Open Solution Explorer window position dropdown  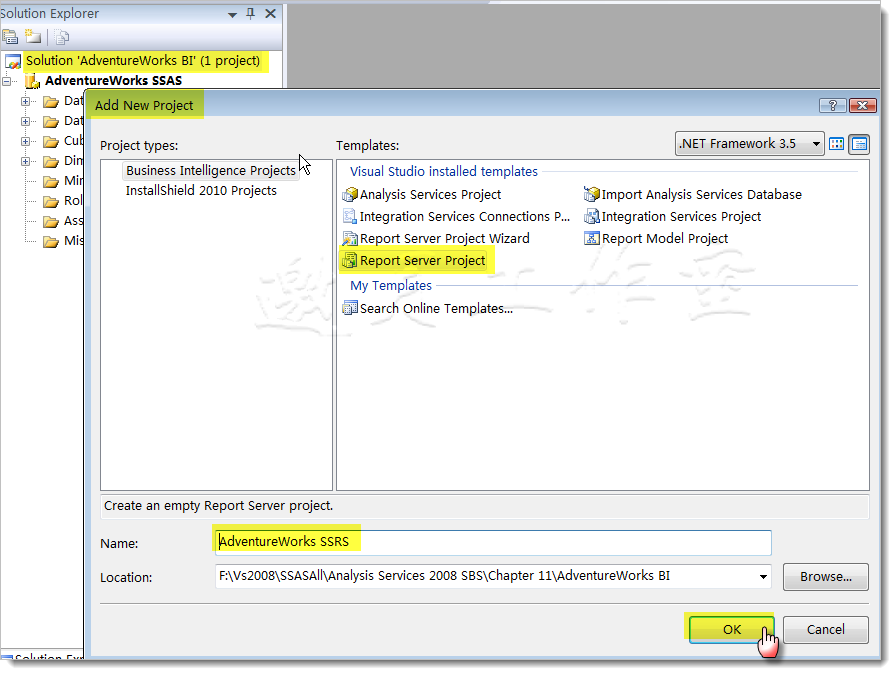[x=232, y=14]
